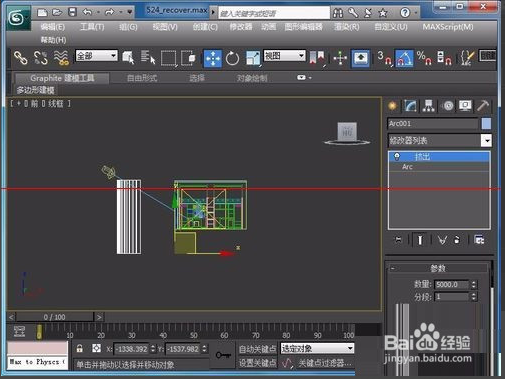Toggle the Window/Crossing selection icon

[x=189, y=58]
